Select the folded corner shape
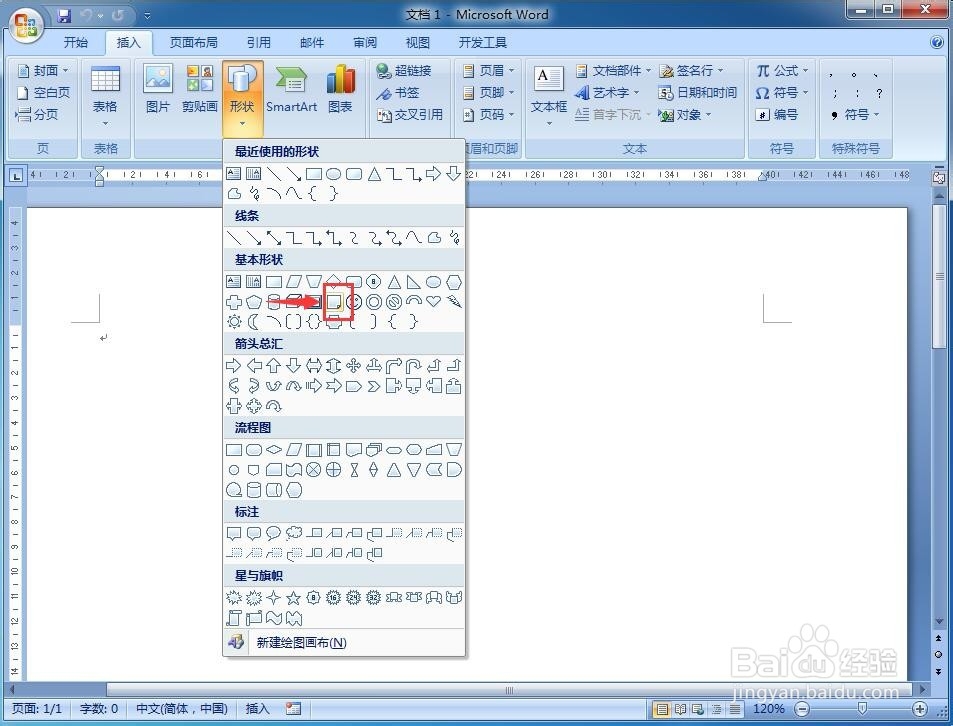The height and width of the screenshot is (726, 953). (334, 301)
